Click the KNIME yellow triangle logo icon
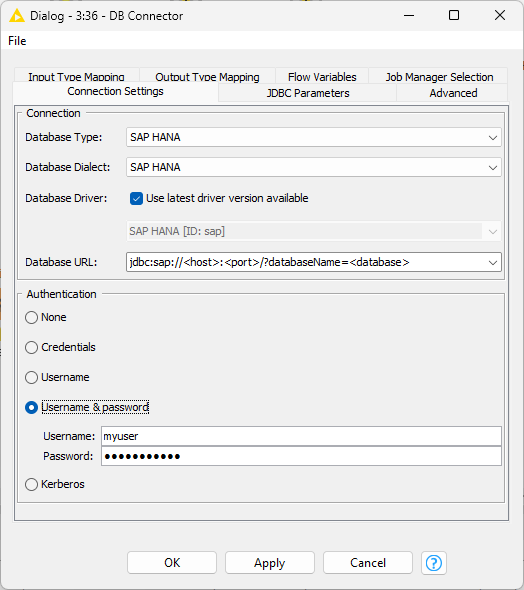This screenshot has height=590, width=524. click(x=17, y=16)
